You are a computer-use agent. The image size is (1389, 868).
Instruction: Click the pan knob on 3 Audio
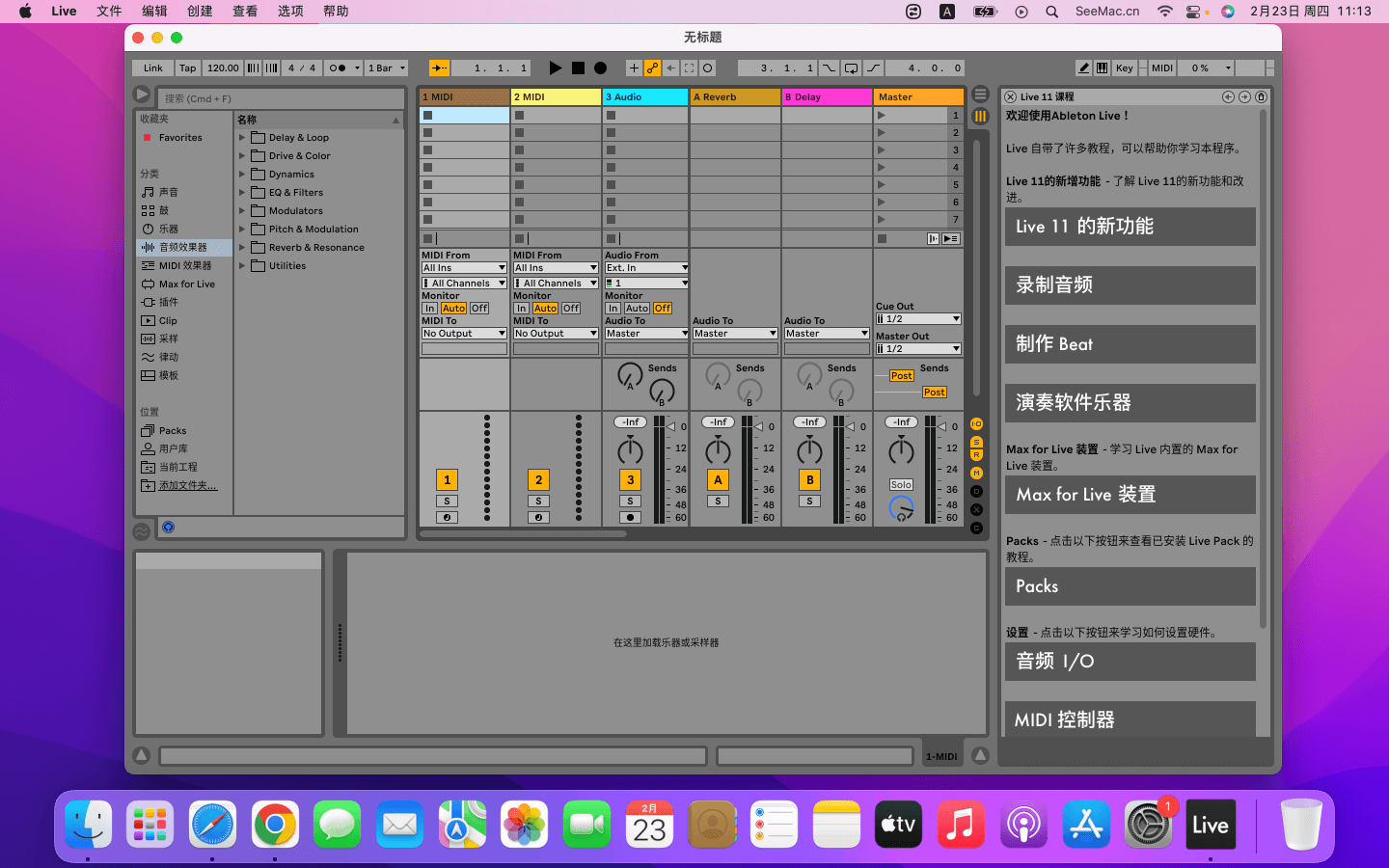click(630, 449)
